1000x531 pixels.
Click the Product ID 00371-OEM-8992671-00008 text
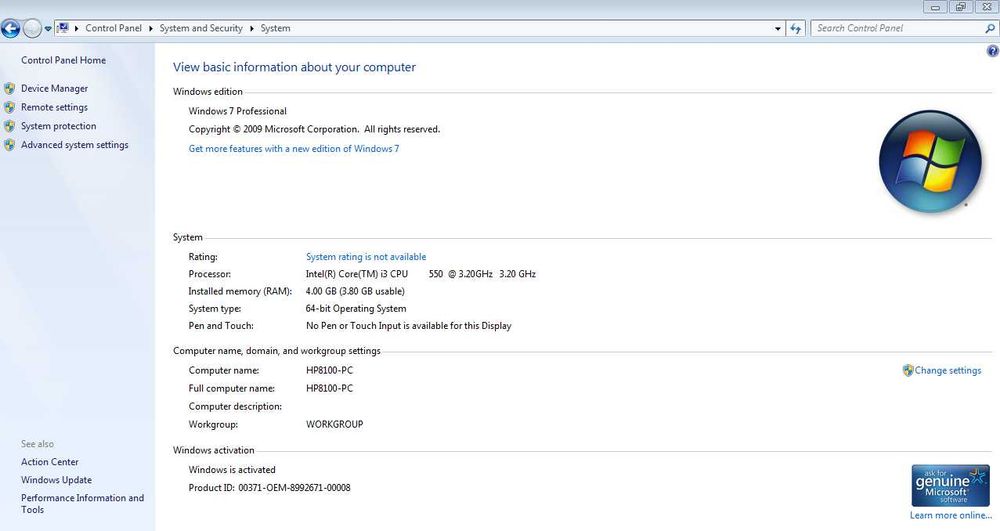tap(269, 488)
